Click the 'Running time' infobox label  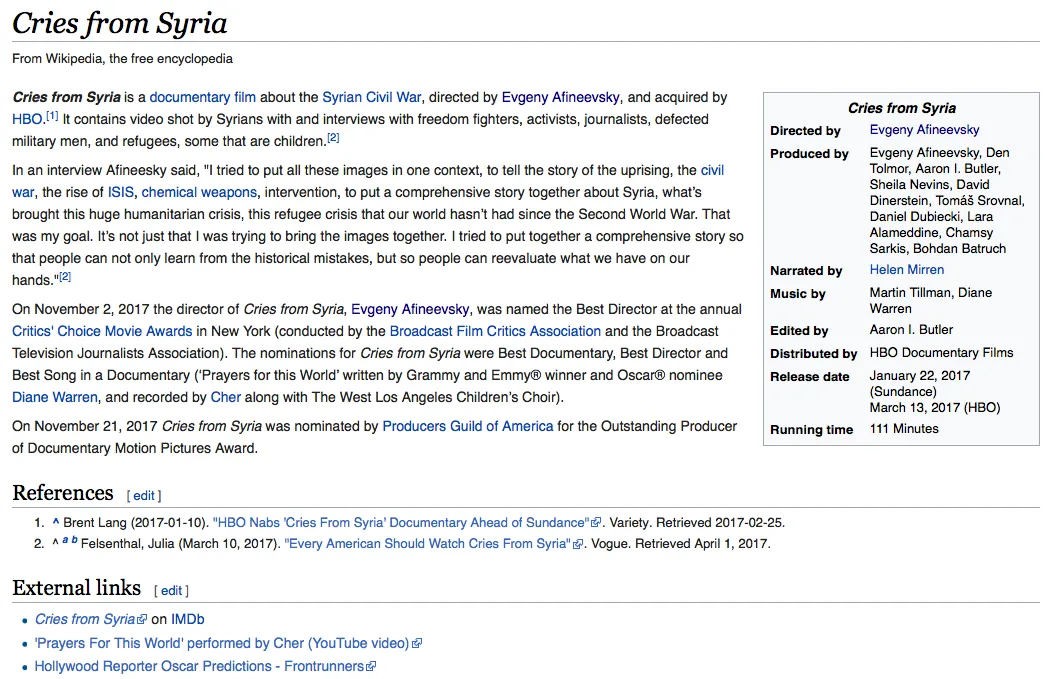click(x=812, y=430)
